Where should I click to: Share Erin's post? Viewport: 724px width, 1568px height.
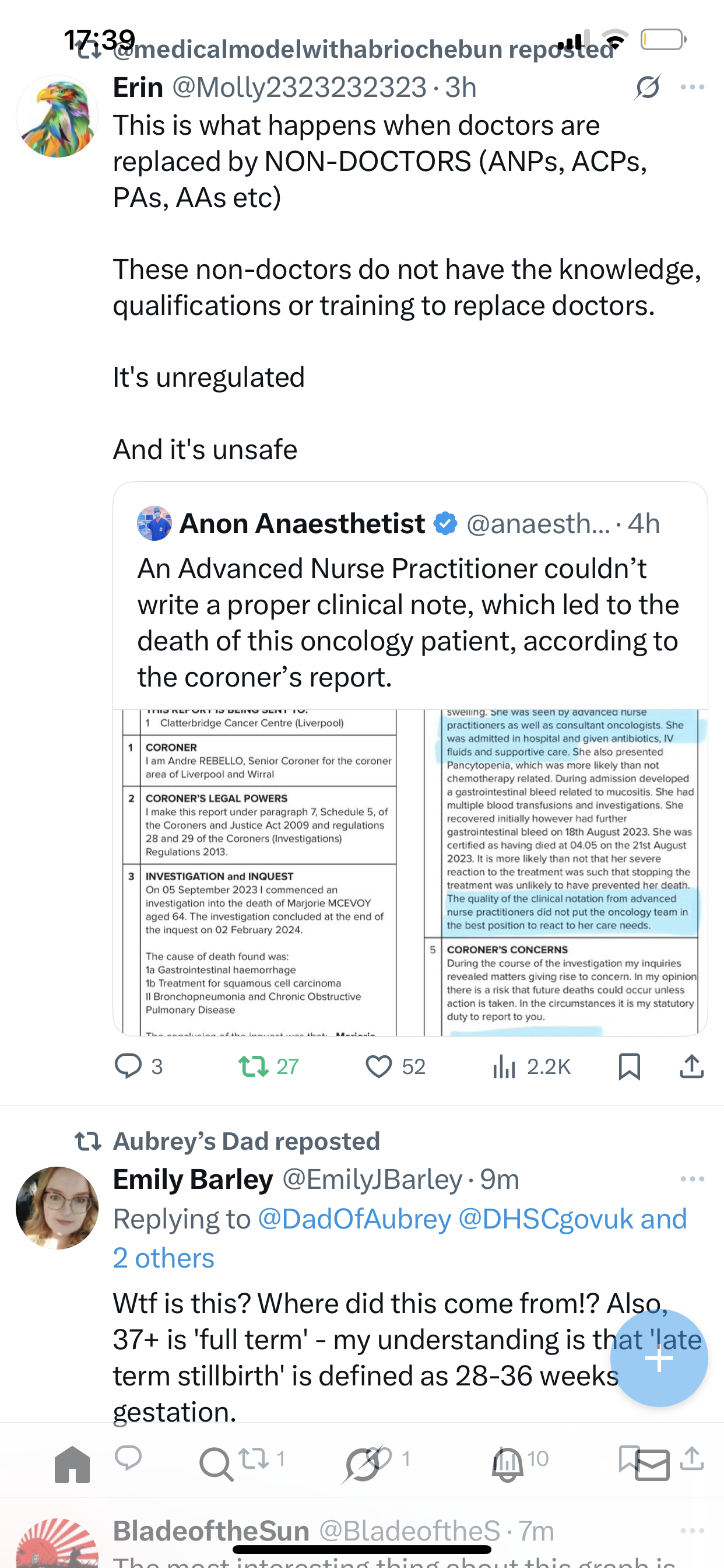tap(692, 1066)
